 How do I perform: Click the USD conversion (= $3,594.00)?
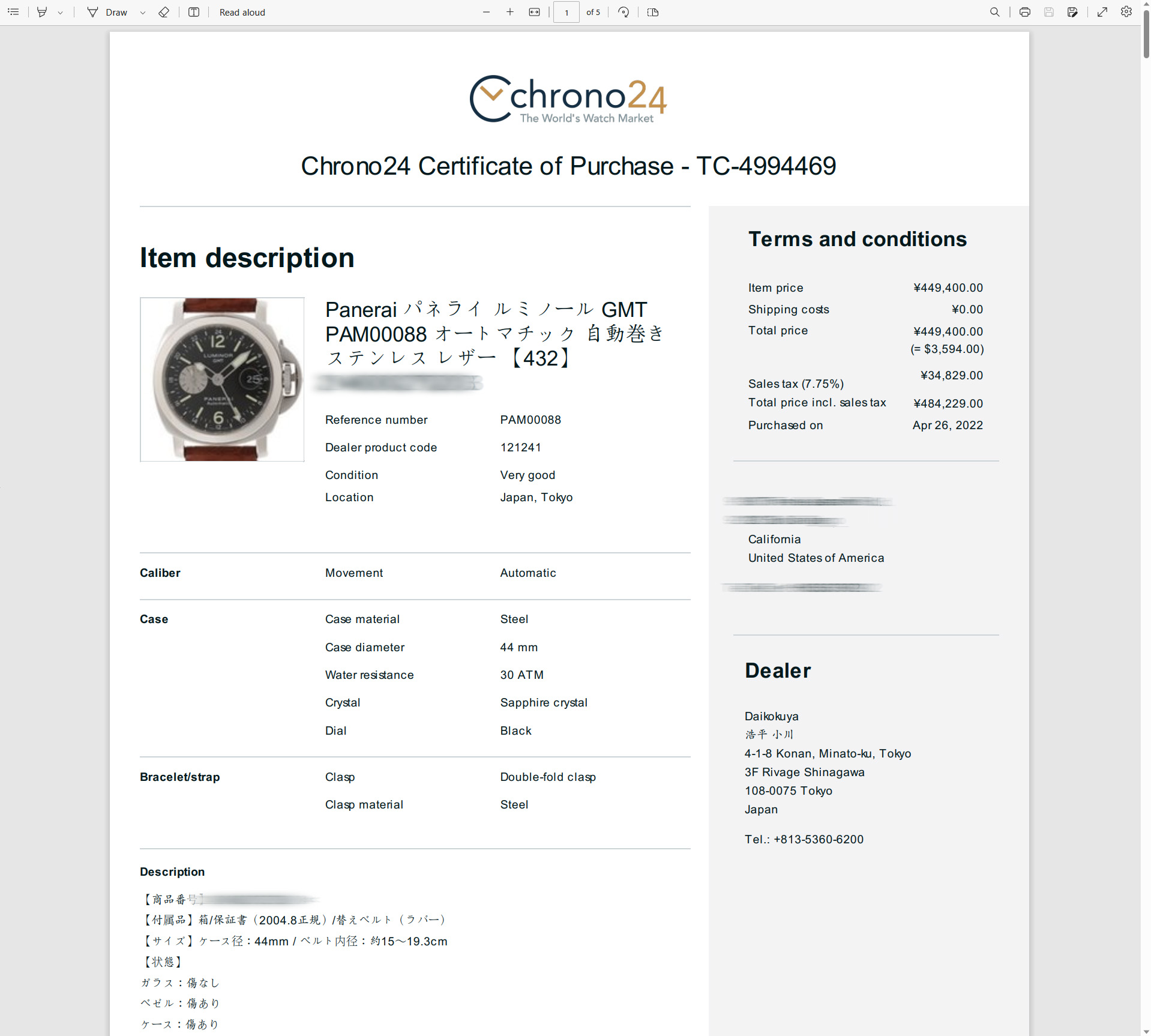(x=947, y=349)
